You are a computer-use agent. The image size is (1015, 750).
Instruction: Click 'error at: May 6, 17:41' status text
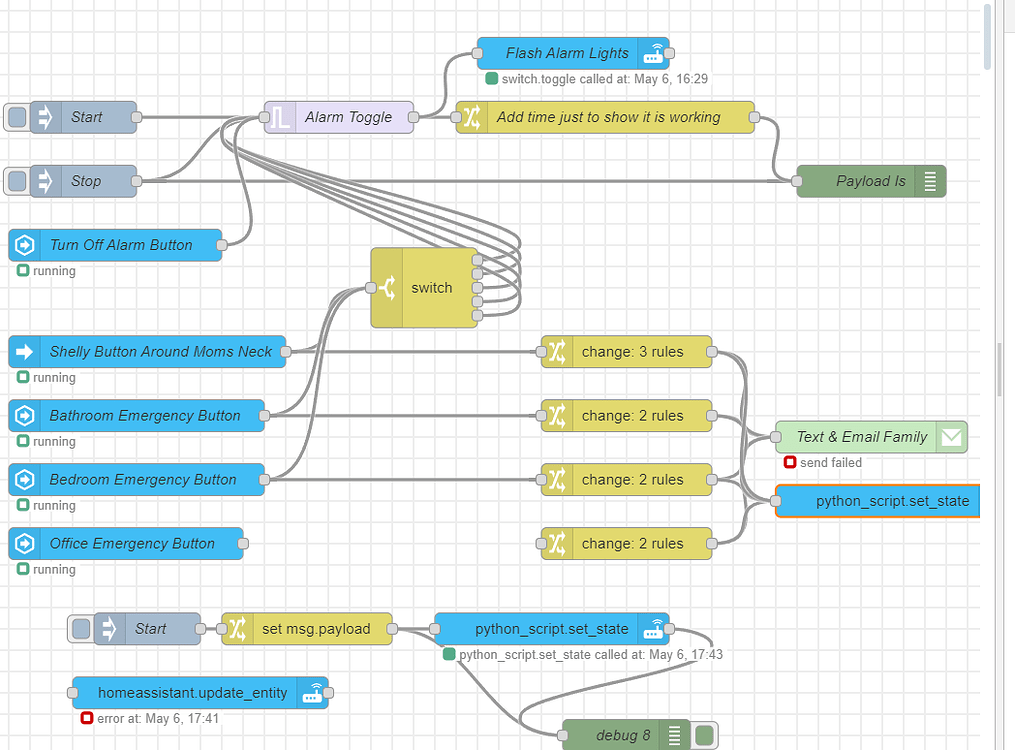(158, 718)
